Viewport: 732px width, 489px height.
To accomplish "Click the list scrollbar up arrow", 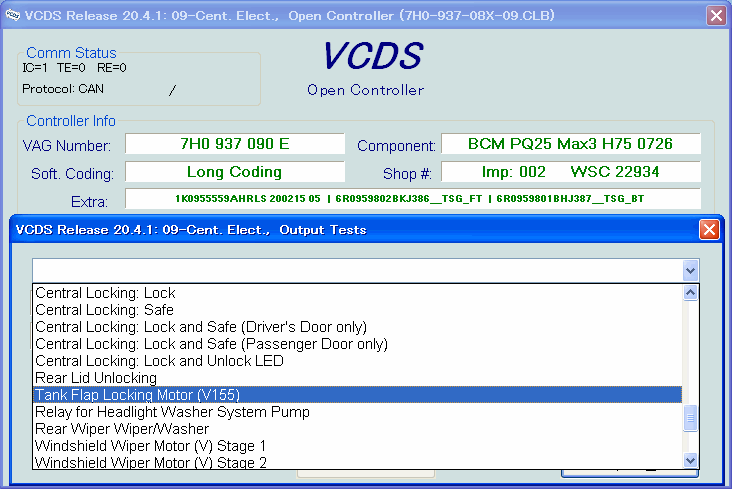I will point(690,293).
